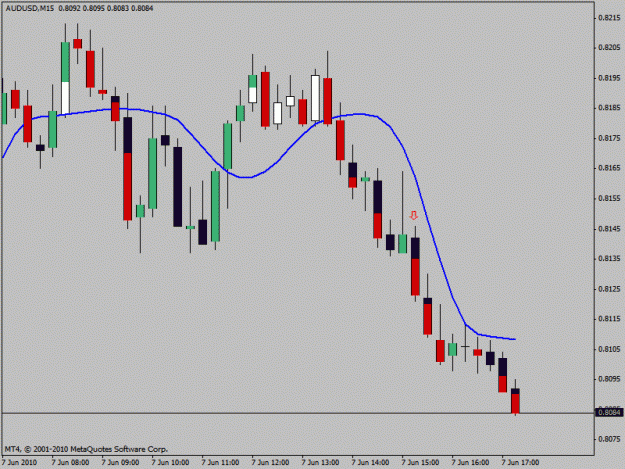Viewport: 625px width, 469px height.
Task: Click the 0.8185 price axis label
Action: tap(609, 108)
